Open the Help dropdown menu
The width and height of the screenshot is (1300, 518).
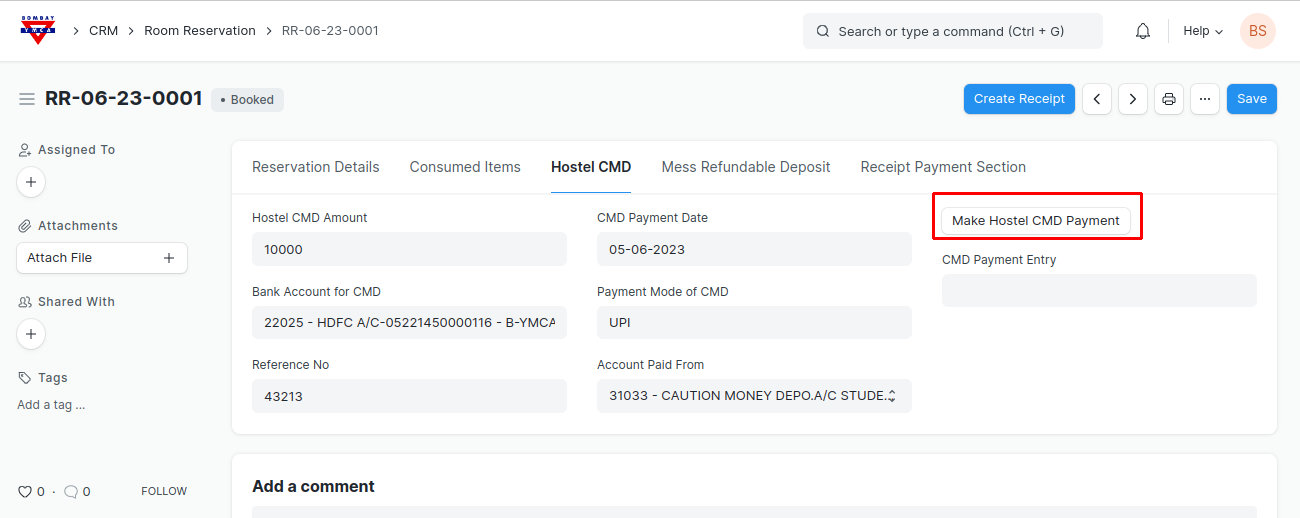(x=1202, y=31)
